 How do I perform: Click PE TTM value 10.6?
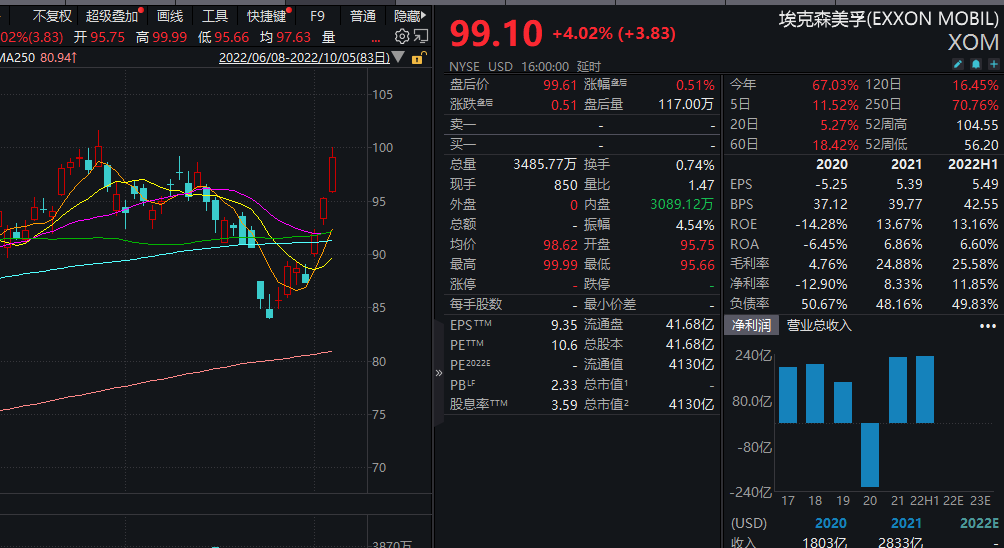click(x=564, y=345)
